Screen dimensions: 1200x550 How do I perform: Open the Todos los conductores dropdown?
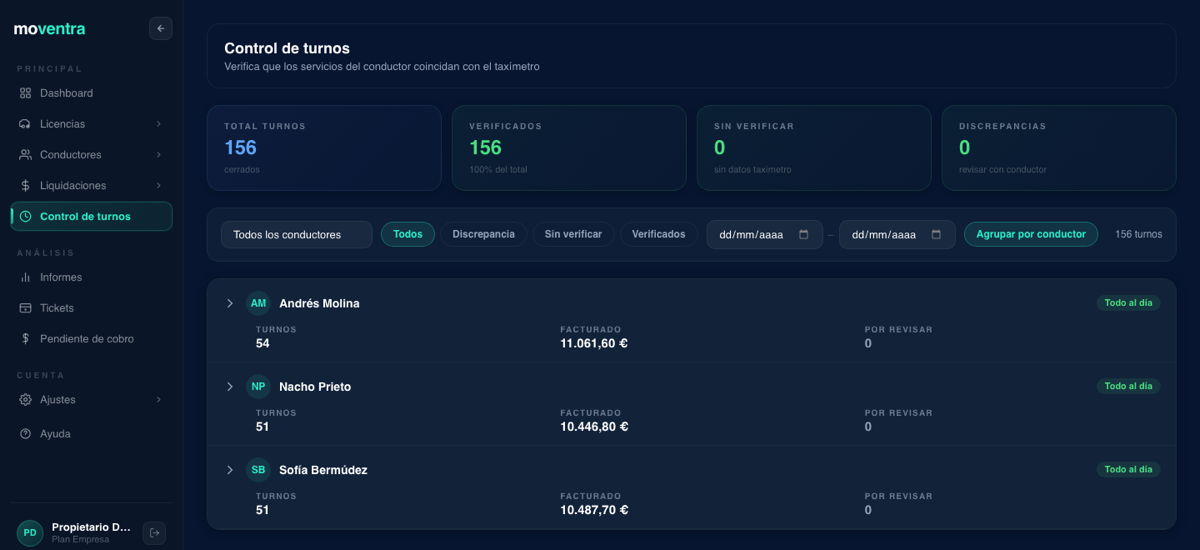click(297, 235)
